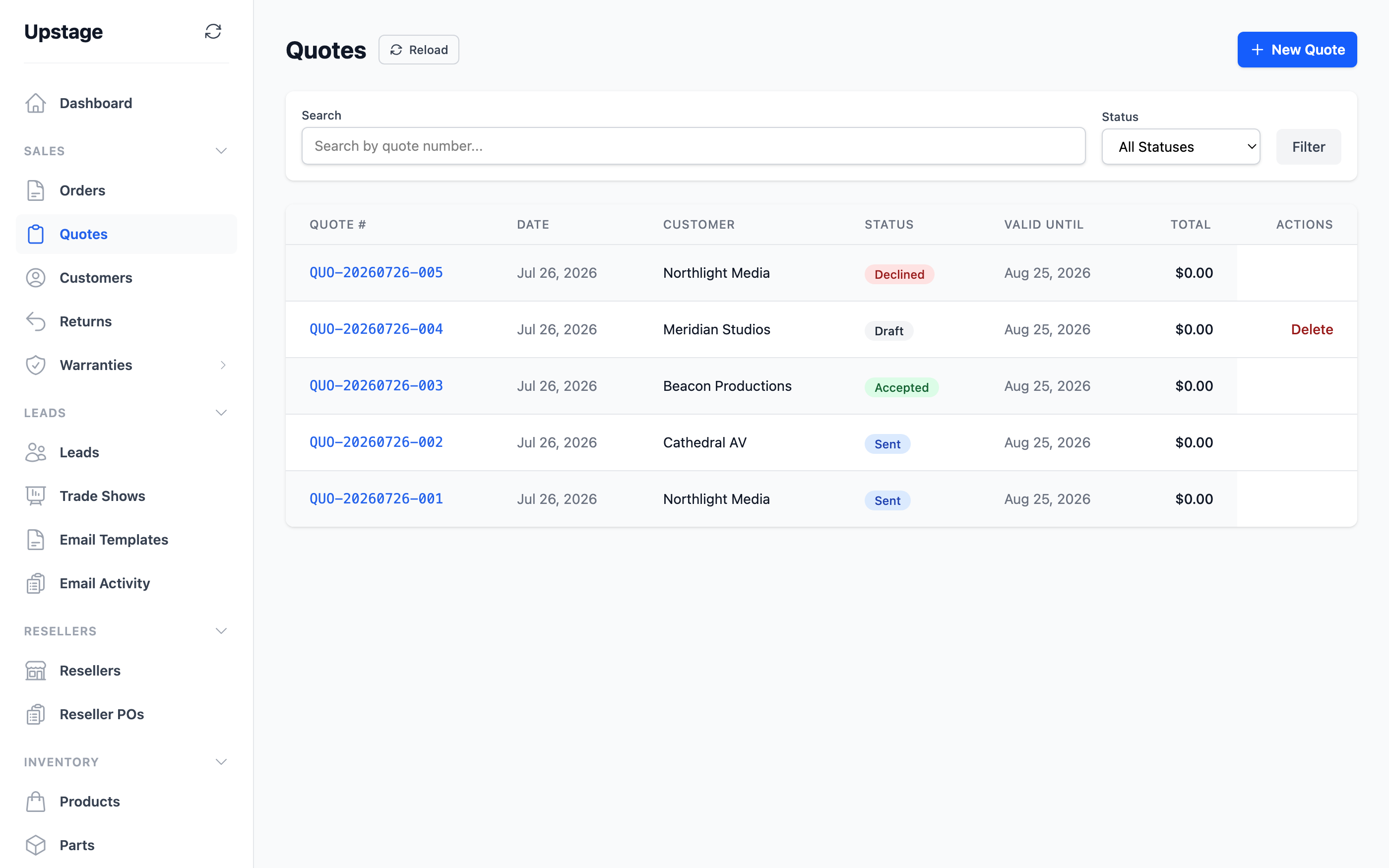Image resolution: width=1389 pixels, height=868 pixels.
Task: Click the Orders document icon
Action: 36,190
